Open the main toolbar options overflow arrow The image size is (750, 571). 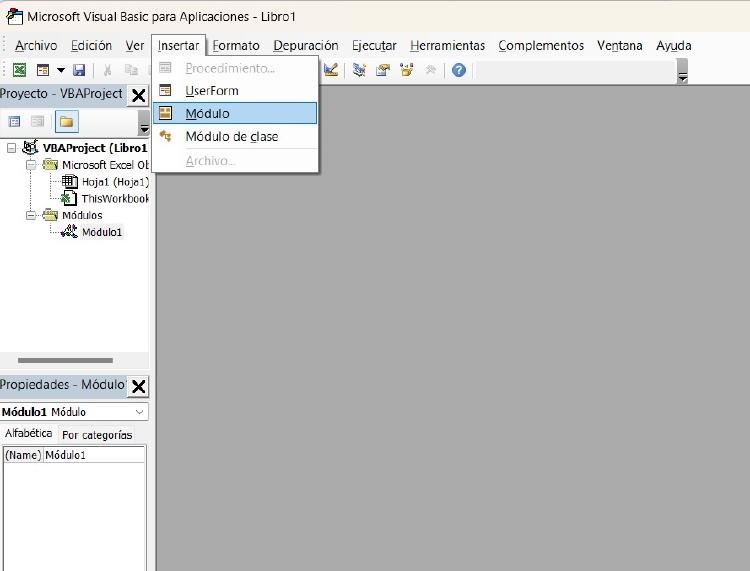[683, 71]
